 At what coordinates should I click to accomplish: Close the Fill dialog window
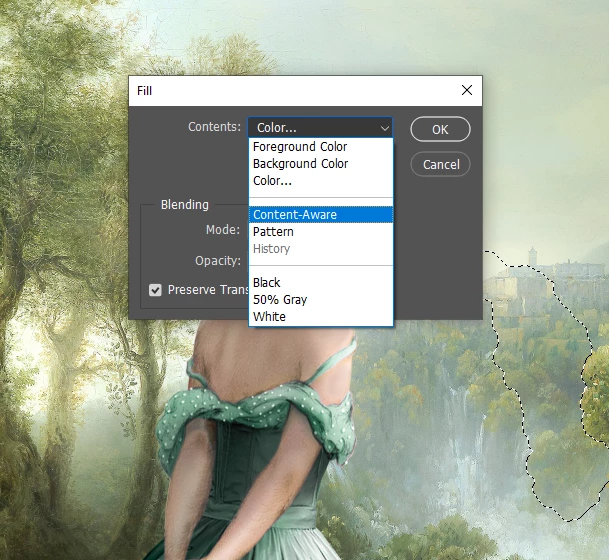click(x=467, y=90)
